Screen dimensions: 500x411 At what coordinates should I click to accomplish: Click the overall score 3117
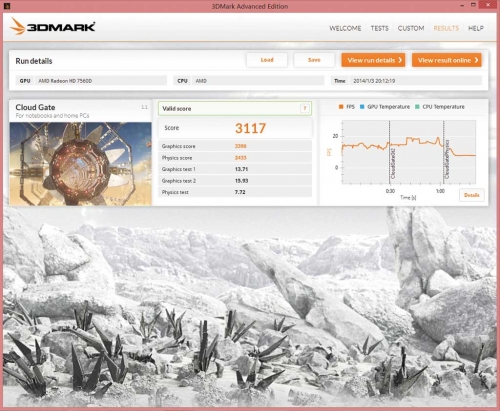point(250,128)
